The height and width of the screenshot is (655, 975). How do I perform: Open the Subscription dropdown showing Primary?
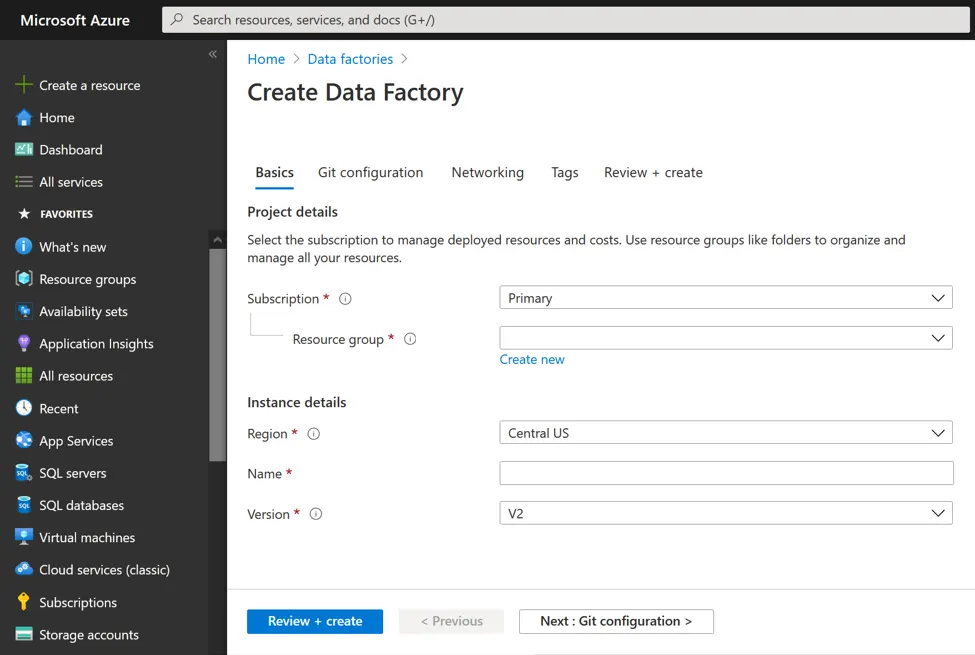(x=726, y=297)
